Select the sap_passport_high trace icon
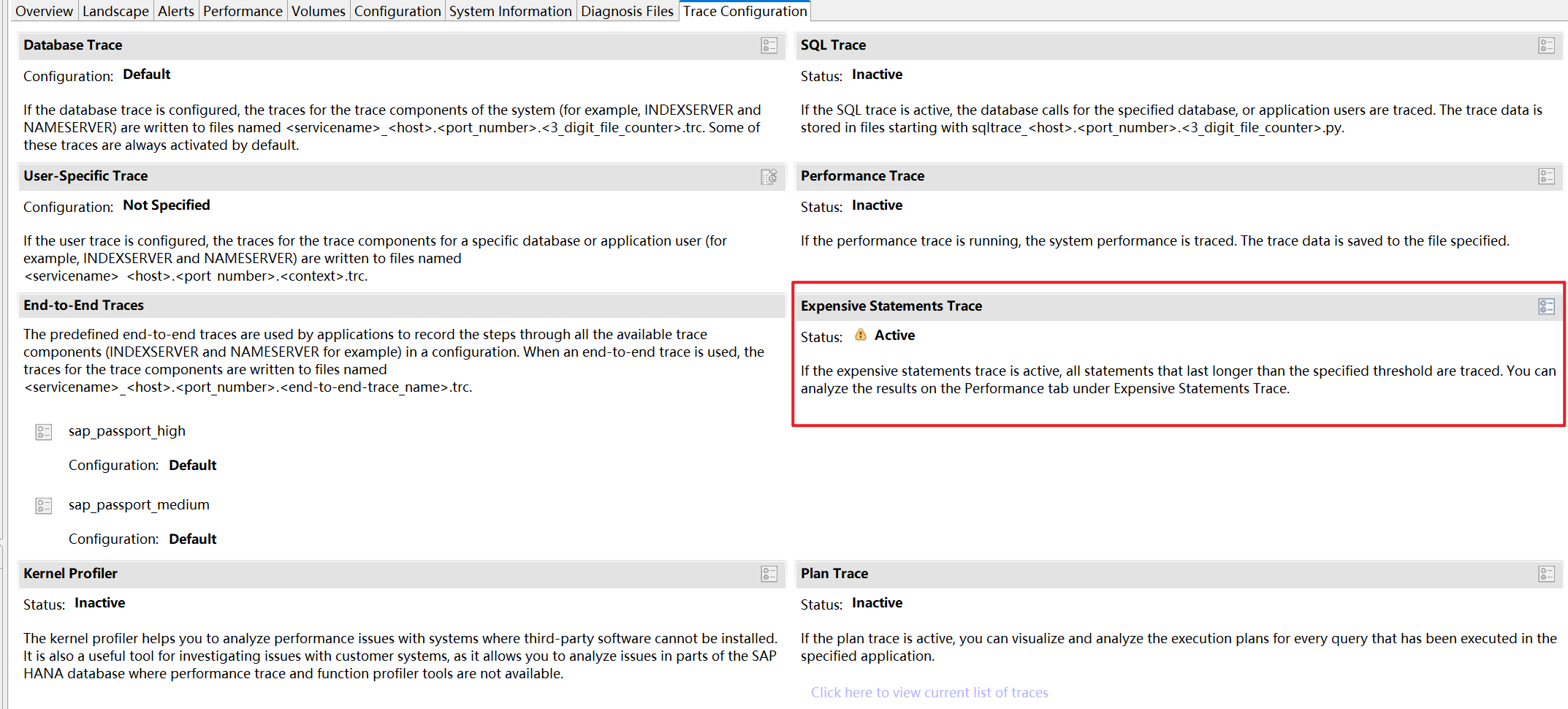 tap(43, 431)
